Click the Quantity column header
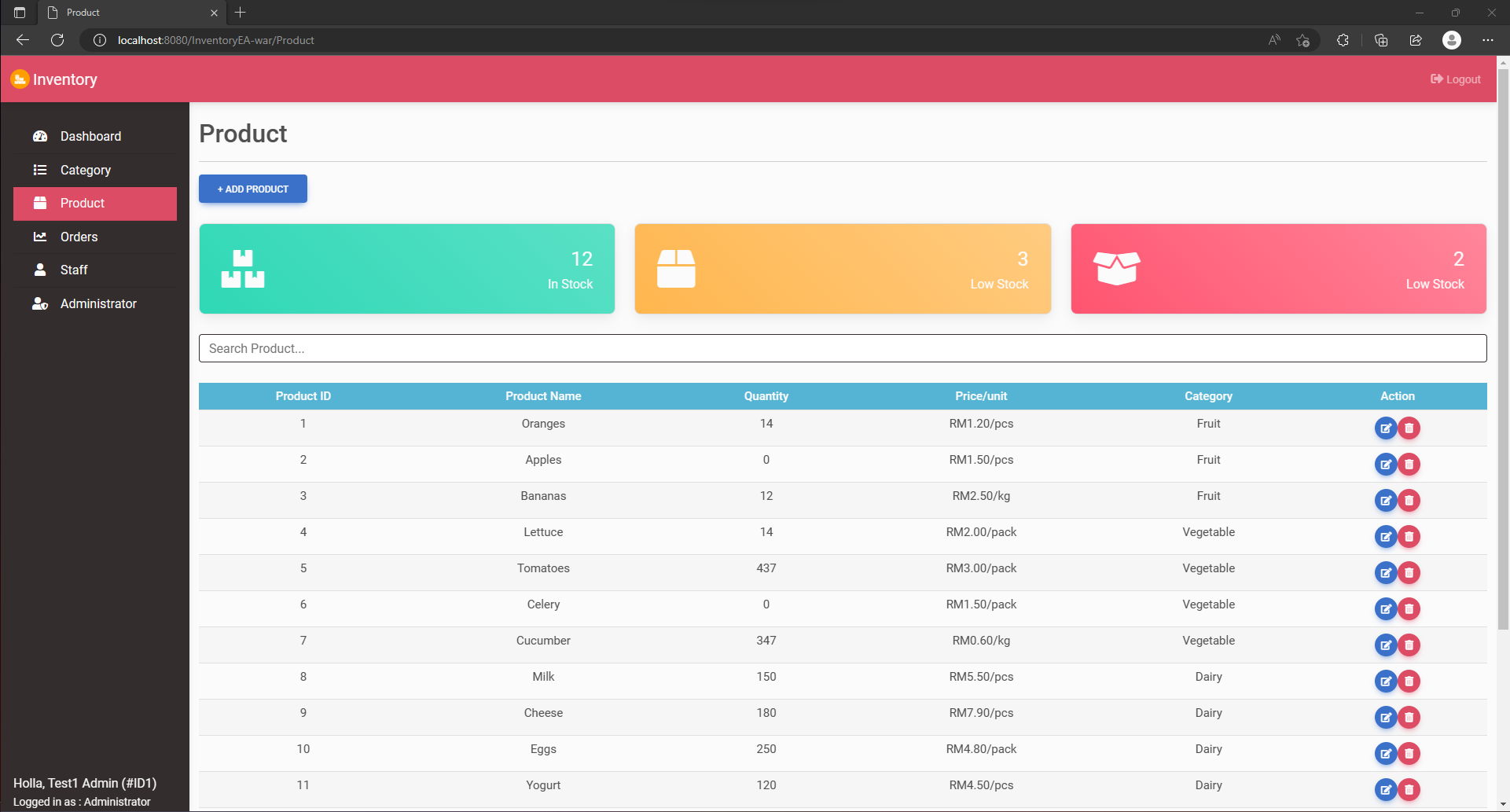Image resolution: width=1510 pixels, height=812 pixels. pos(766,396)
